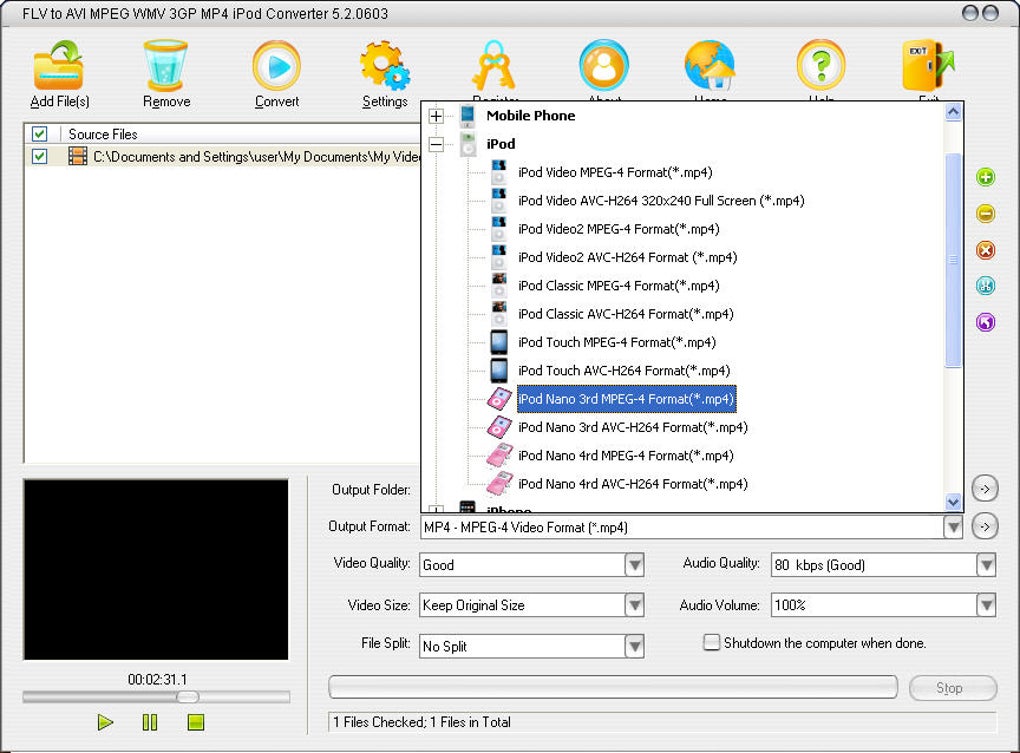
Task: Uncheck the source file row checkbox
Action: click(x=40, y=156)
